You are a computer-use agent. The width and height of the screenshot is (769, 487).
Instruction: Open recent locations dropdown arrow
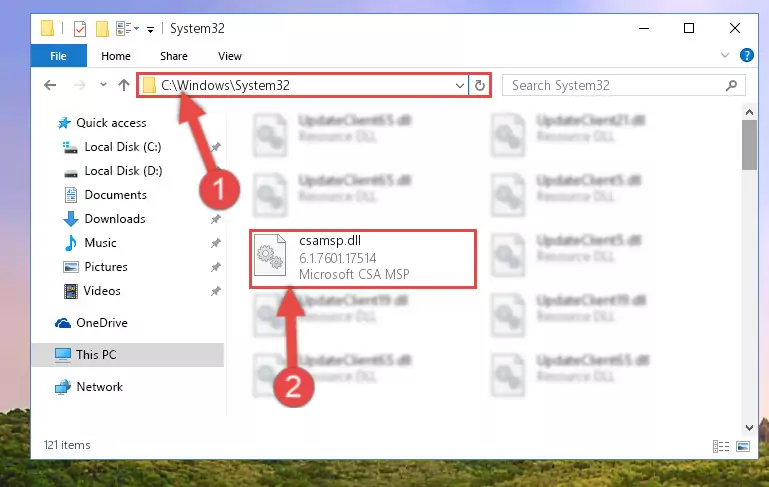(x=103, y=85)
